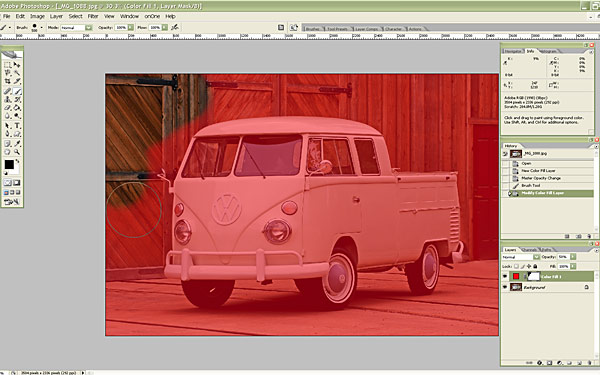The width and height of the screenshot is (600, 375).
Task: Select the Move tool
Action: coord(17,65)
